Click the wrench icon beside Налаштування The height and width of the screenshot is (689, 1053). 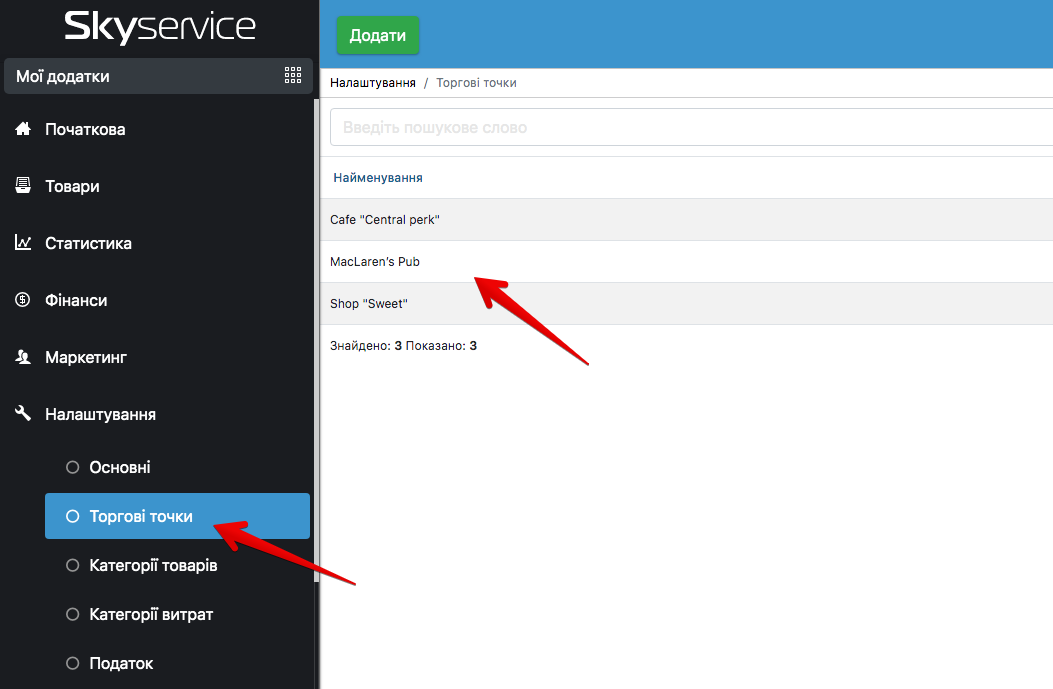23,414
